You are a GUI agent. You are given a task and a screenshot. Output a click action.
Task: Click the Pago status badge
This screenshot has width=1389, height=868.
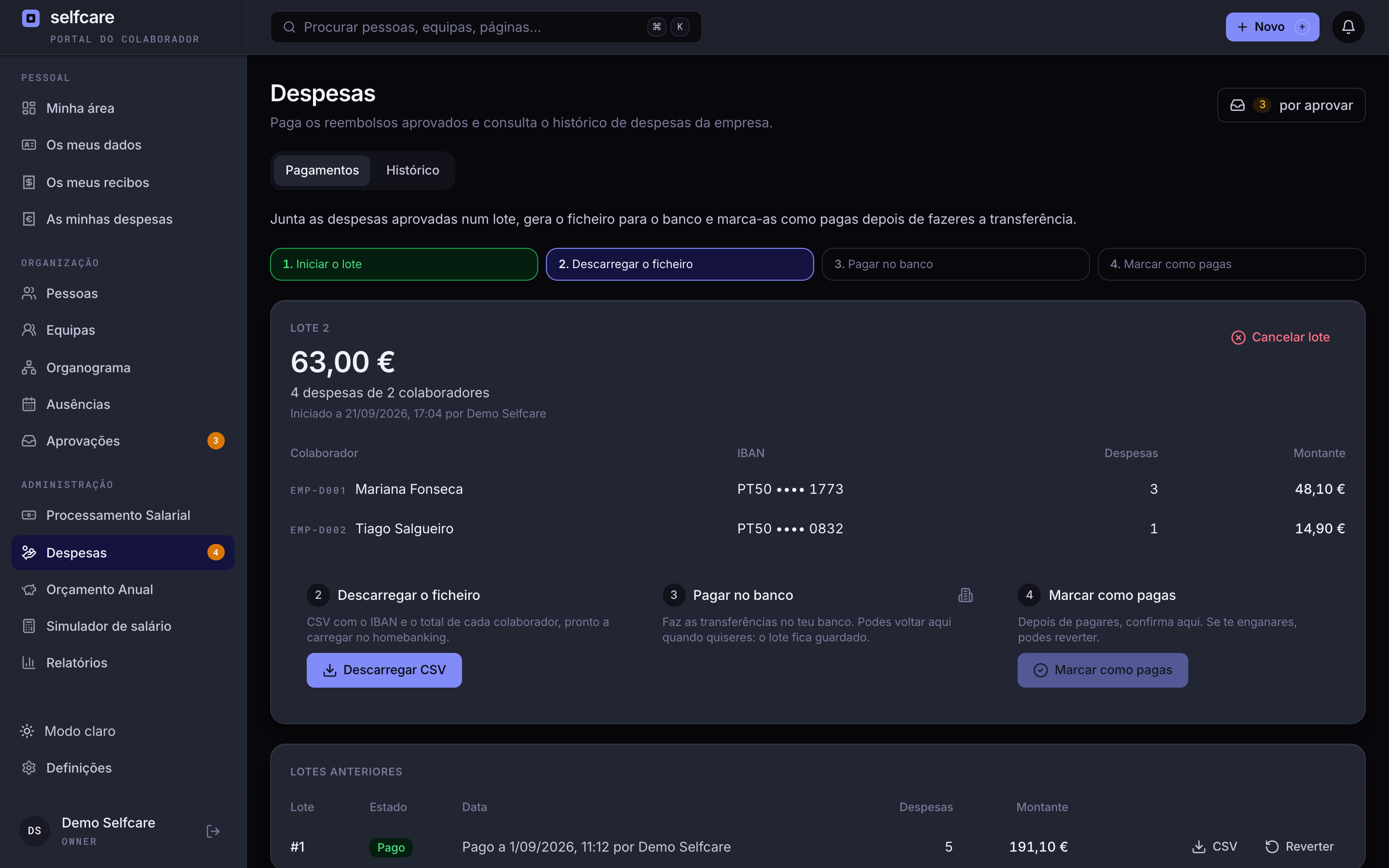click(391, 847)
